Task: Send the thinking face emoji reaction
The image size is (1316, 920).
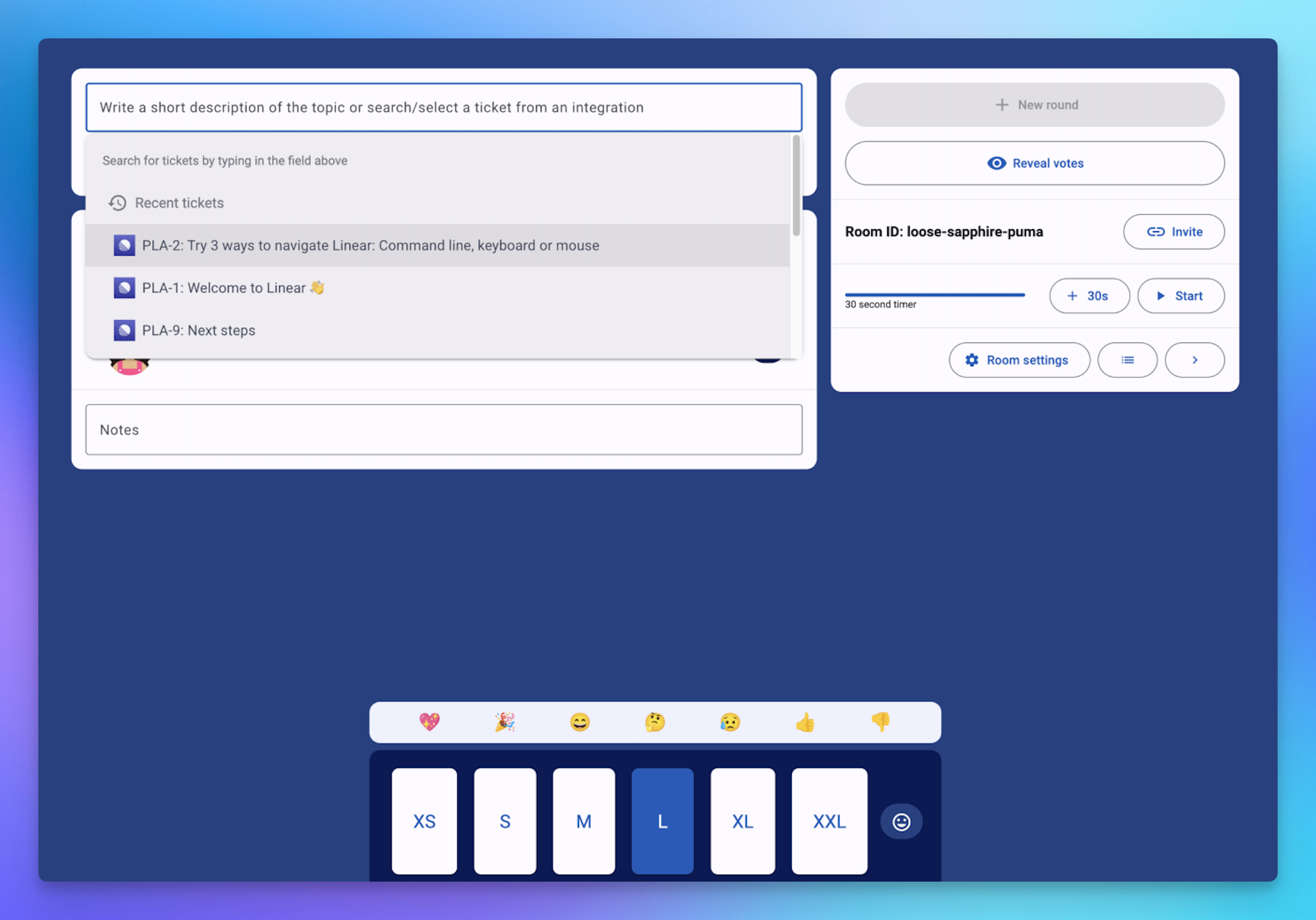Action: point(655,722)
